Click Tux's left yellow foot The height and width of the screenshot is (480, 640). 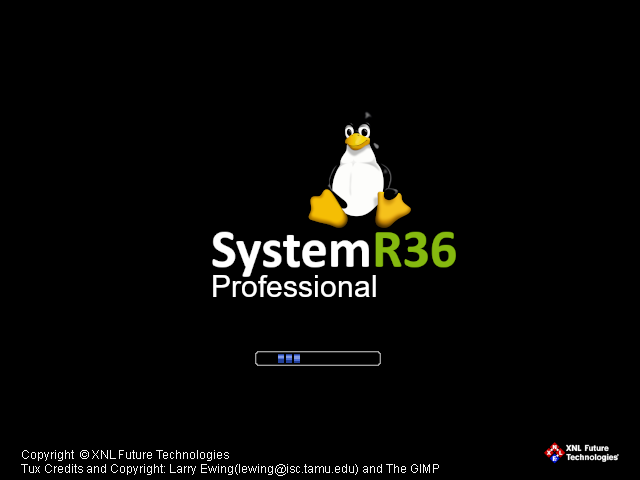327,207
